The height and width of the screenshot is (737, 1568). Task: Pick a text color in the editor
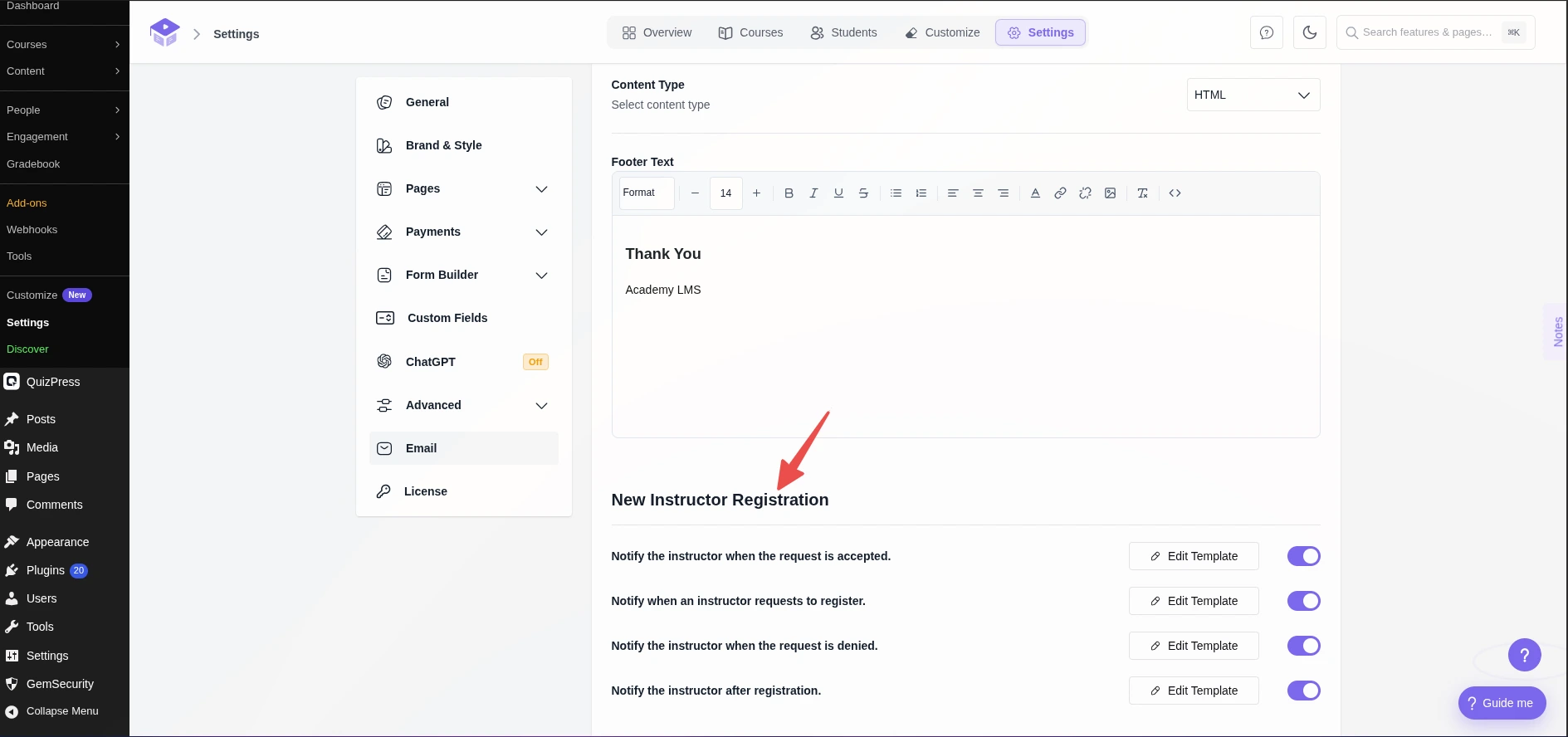click(1035, 193)
